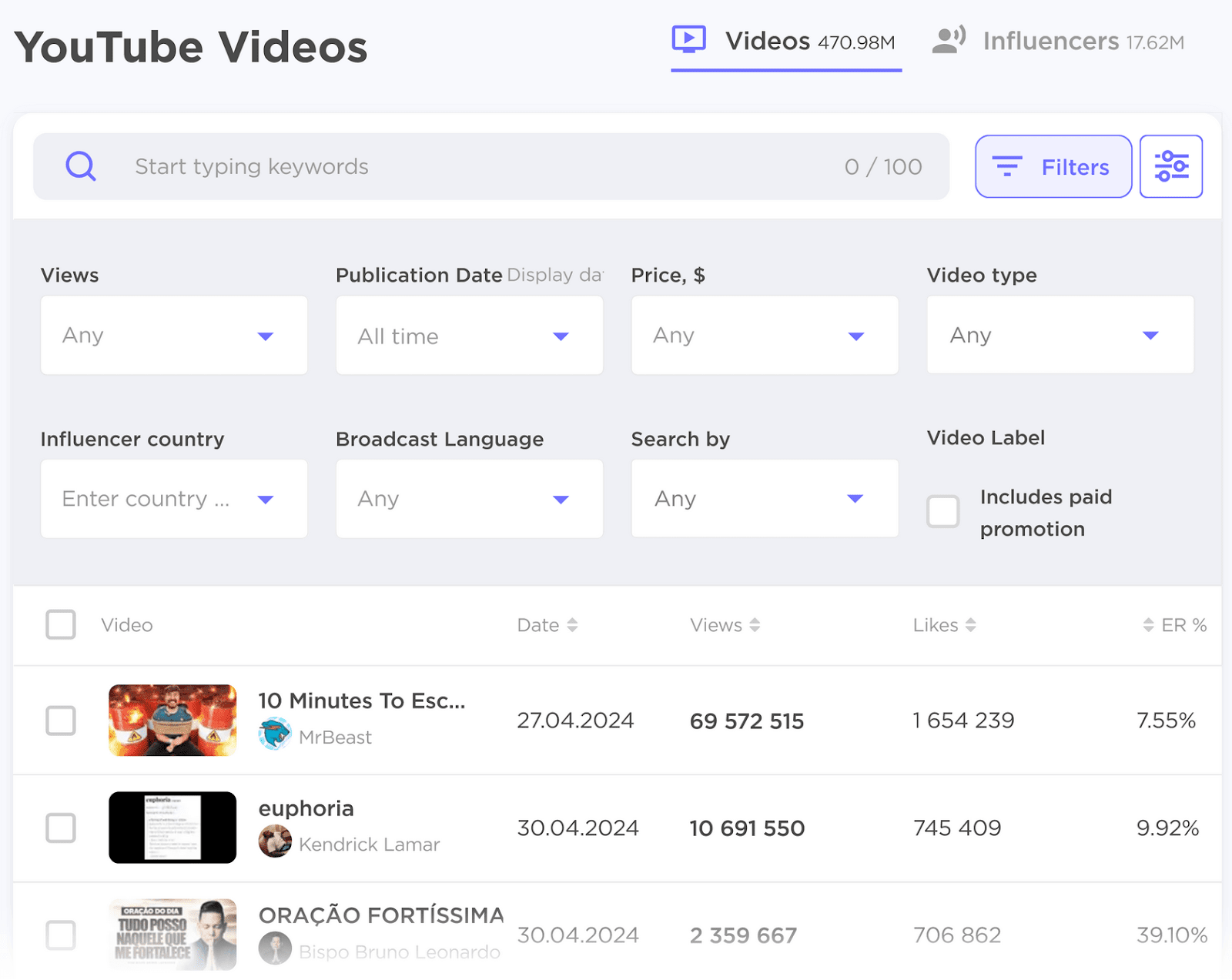Expand the Video type dropdown
The image size is (1232, 980).
point(1060,336)
